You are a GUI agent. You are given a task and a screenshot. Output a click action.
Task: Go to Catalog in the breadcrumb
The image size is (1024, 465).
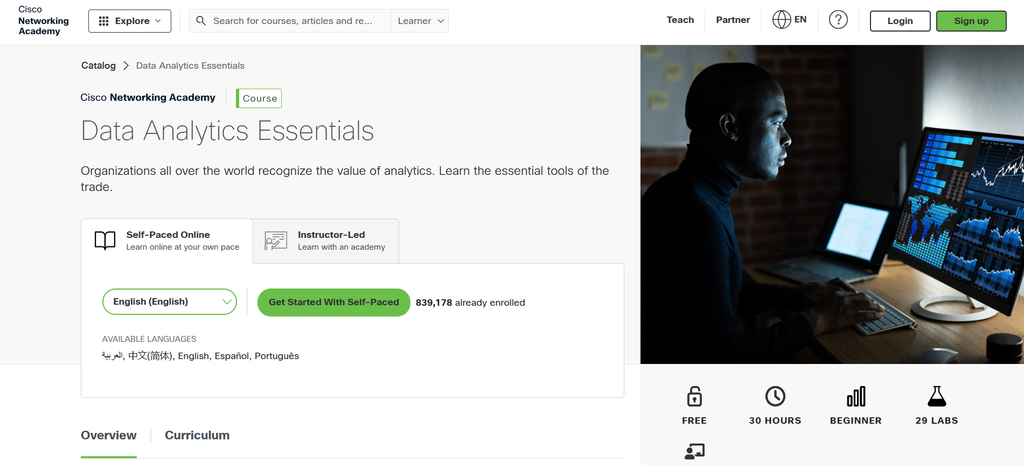(98, 65)
